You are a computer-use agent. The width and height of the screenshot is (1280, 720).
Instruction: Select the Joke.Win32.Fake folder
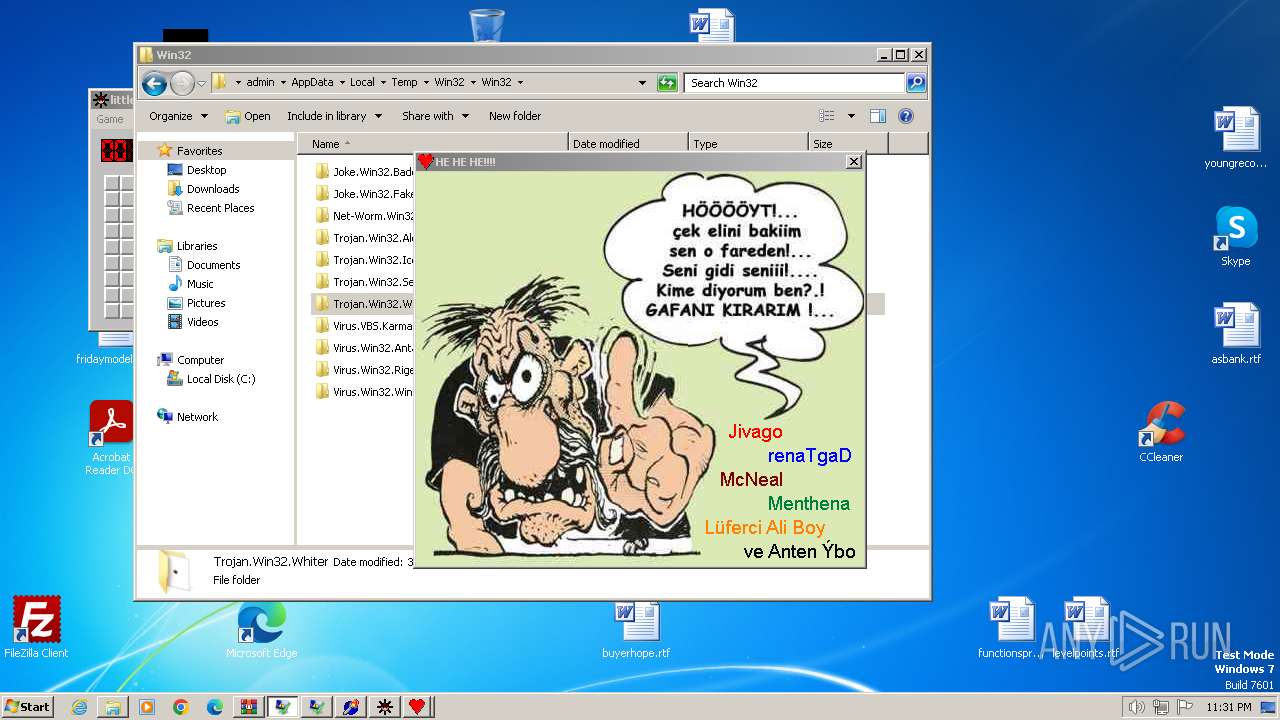pyautogui.click(x=364, y=194)
